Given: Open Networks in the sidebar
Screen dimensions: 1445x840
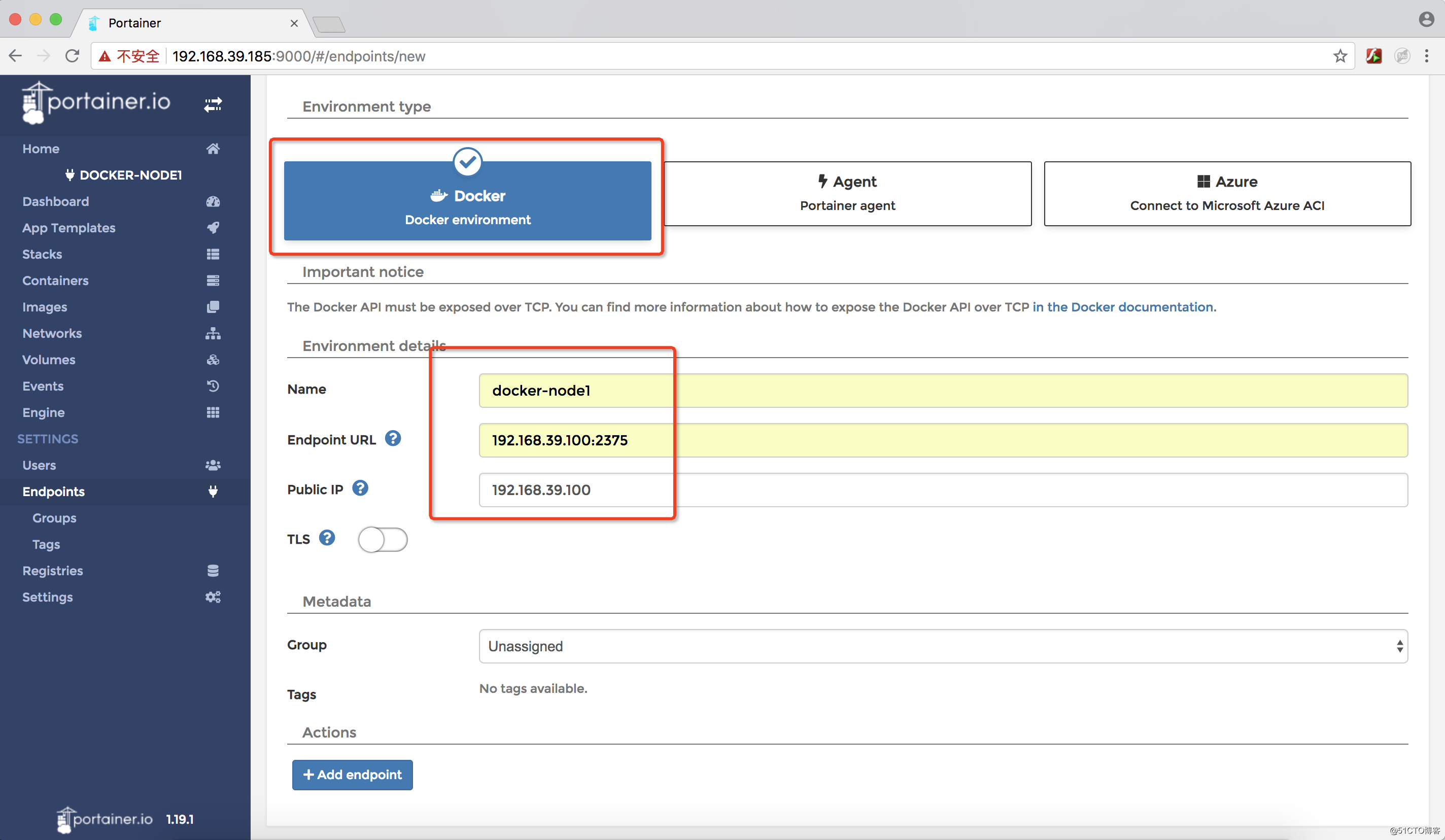Looking at the screenshot, I should [x=52, y=333].
